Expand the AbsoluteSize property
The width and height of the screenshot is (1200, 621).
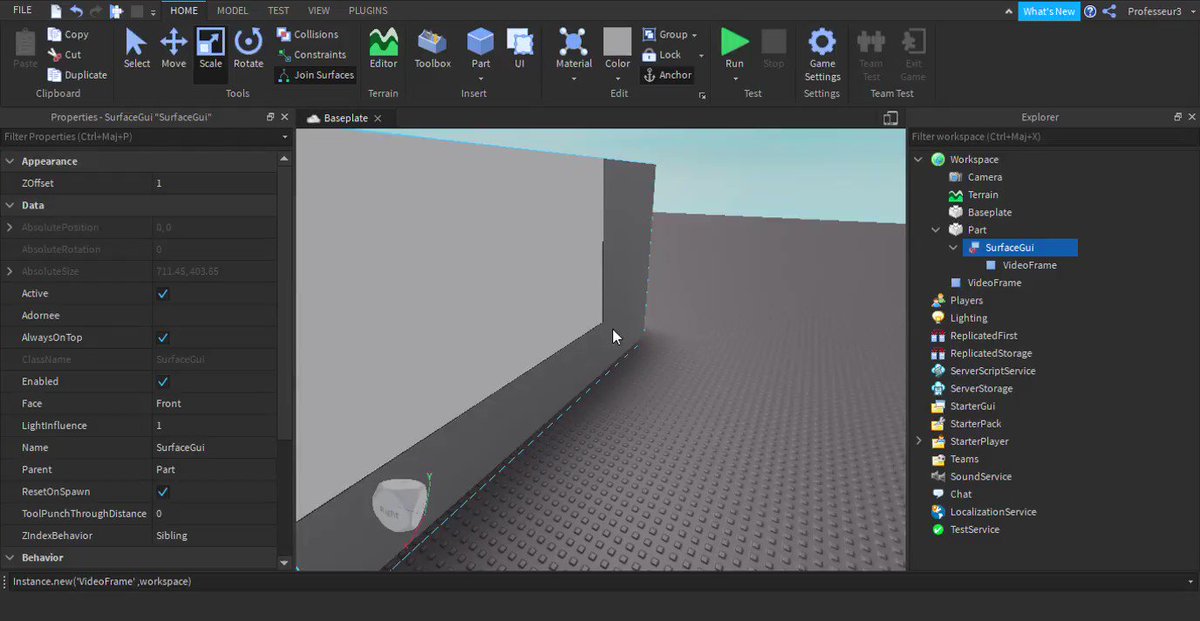9,272
